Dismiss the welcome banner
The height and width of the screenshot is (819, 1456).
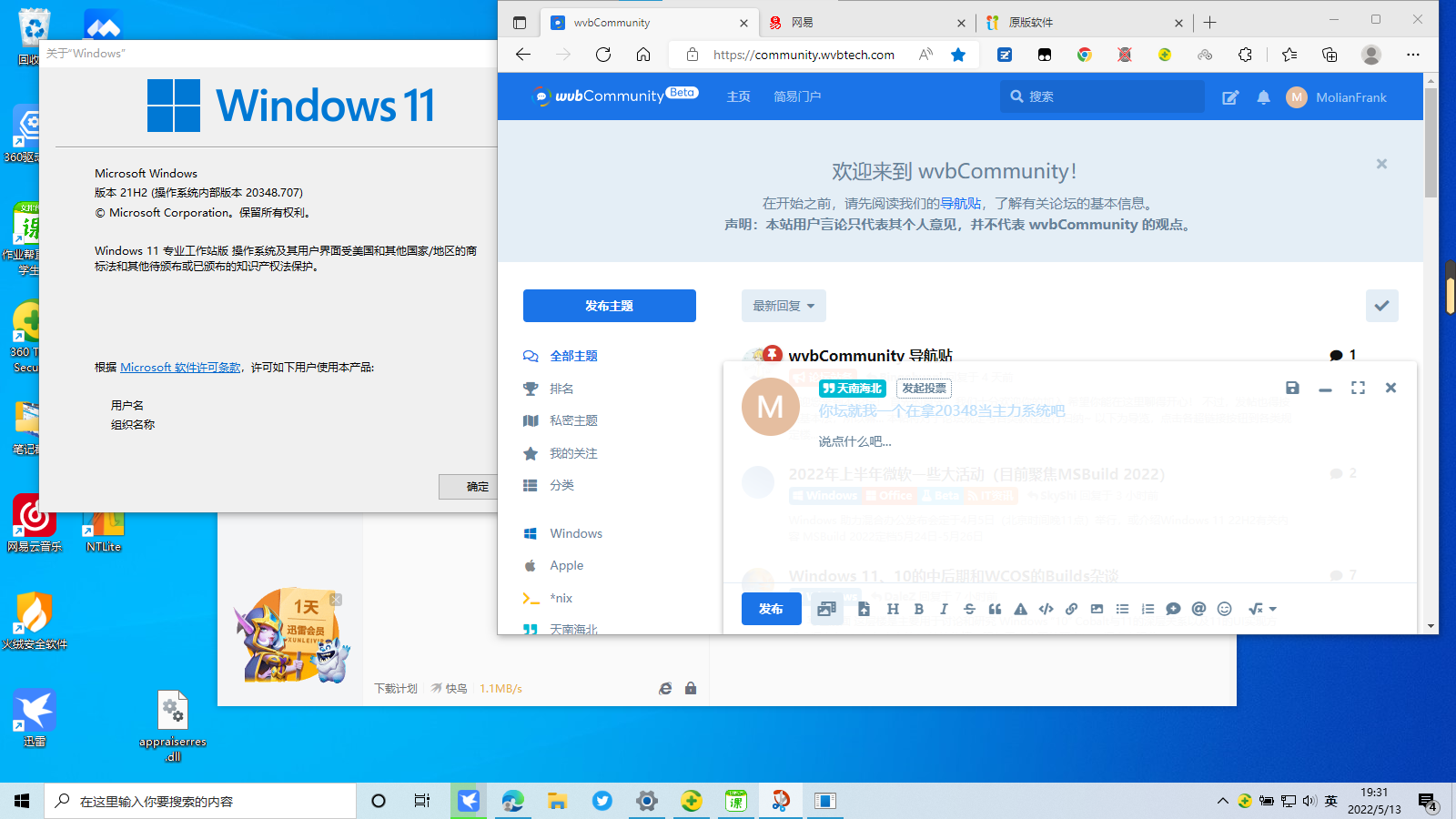tap(1381, 164)
